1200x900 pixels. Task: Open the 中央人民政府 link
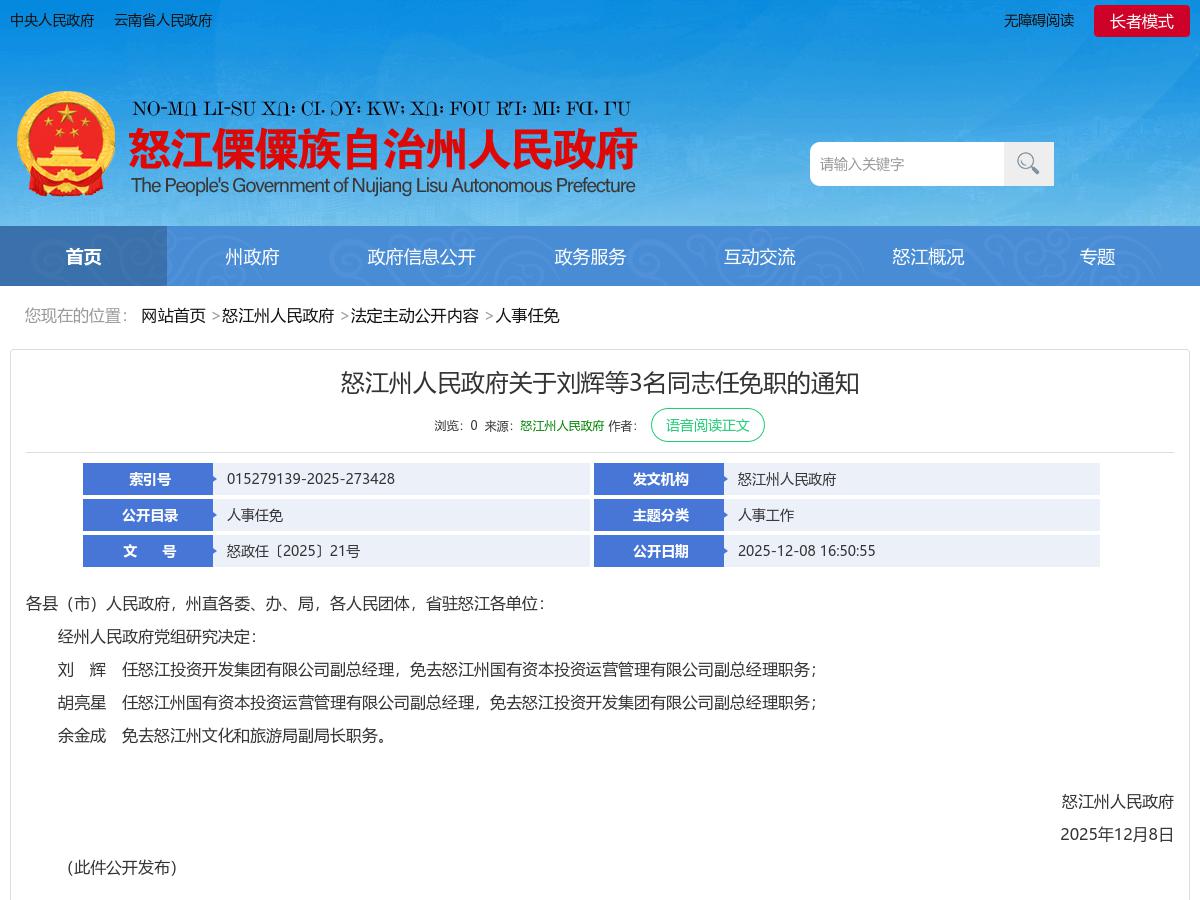click(54, 21)
